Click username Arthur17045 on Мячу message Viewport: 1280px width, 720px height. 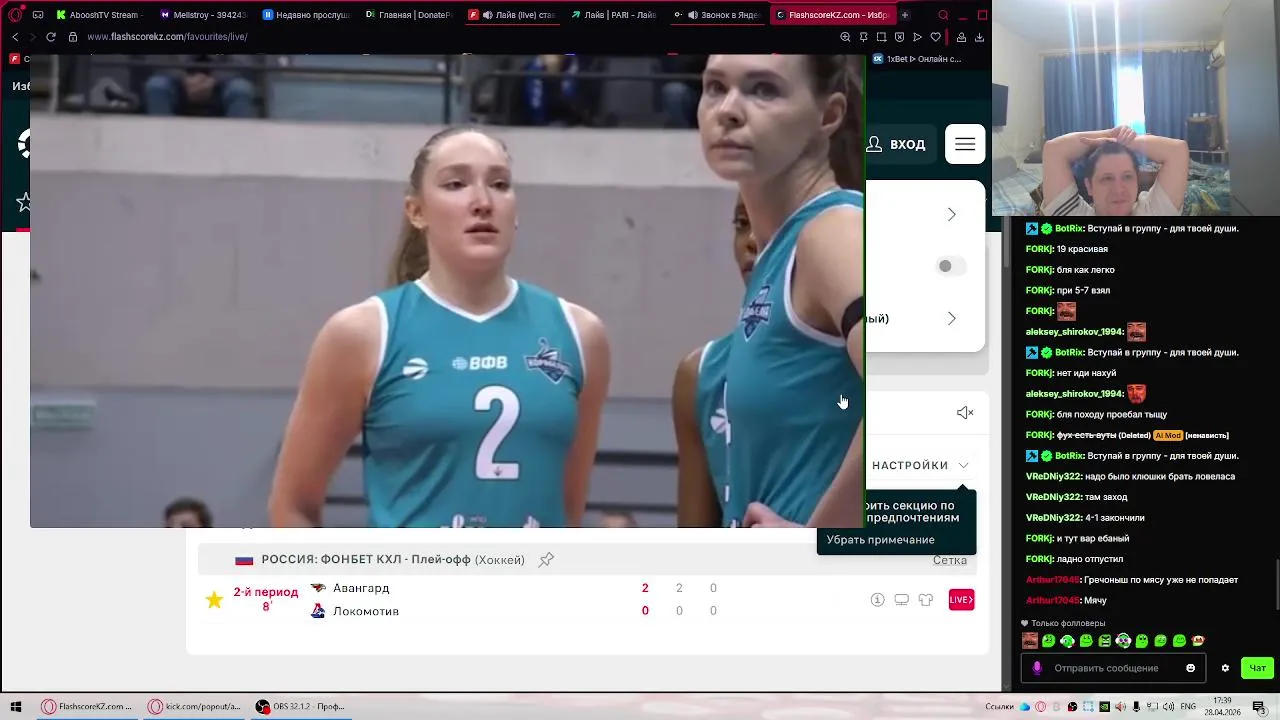pyautogui.click(x=1052, y=600)
